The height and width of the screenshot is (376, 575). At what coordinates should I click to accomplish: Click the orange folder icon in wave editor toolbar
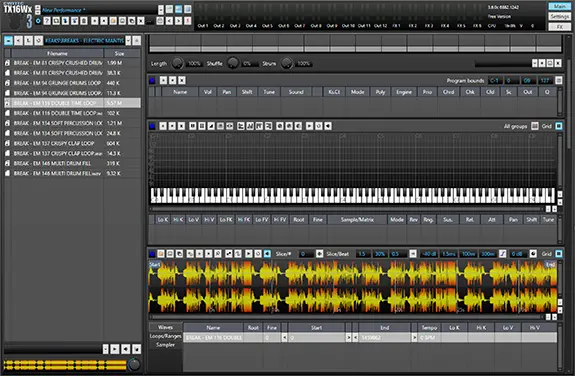click(x=161, y=254)
